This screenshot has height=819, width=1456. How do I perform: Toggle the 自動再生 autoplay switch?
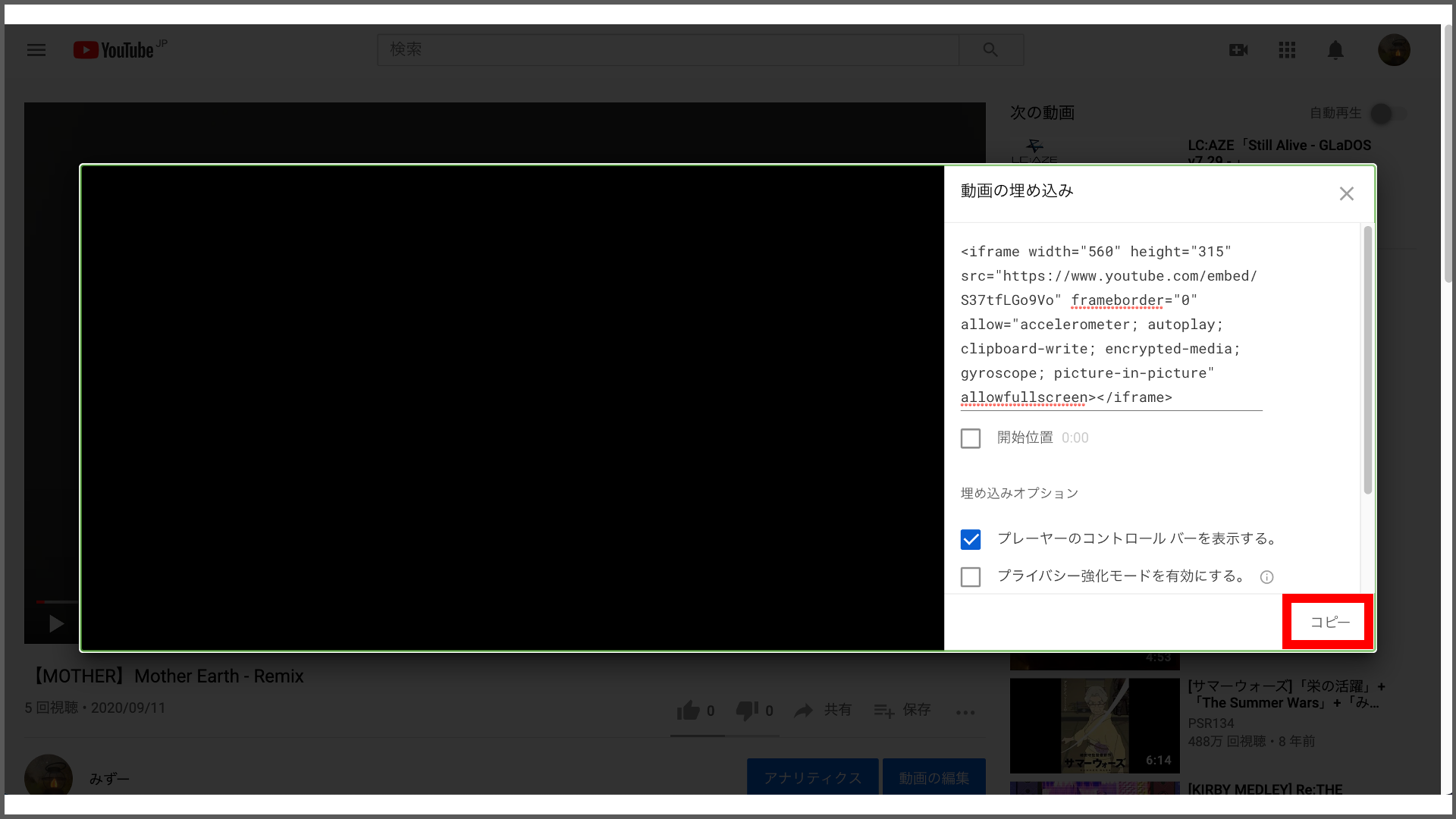[x=1389, y=114]
